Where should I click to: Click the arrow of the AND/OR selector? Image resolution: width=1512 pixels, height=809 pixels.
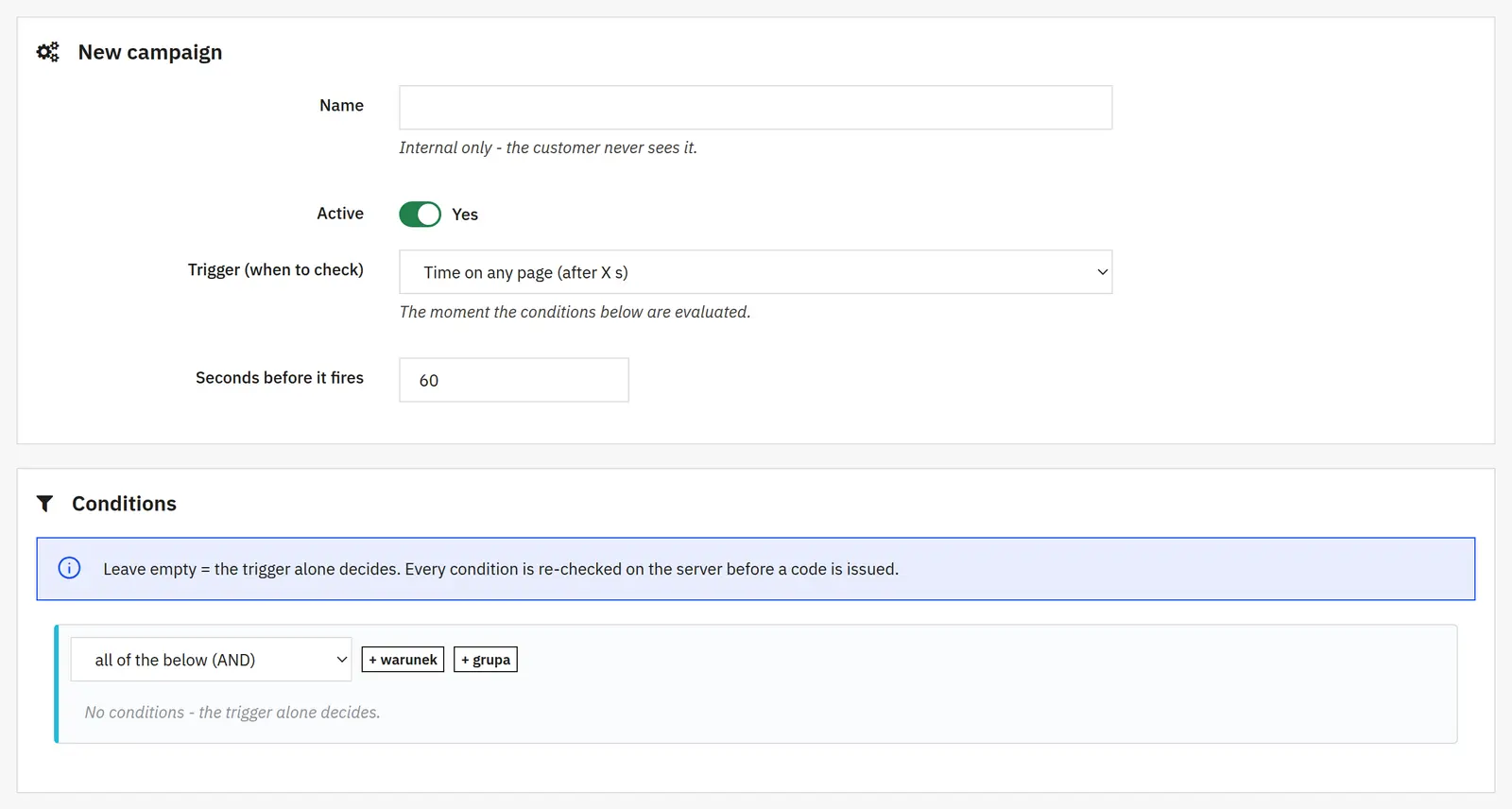341,660
